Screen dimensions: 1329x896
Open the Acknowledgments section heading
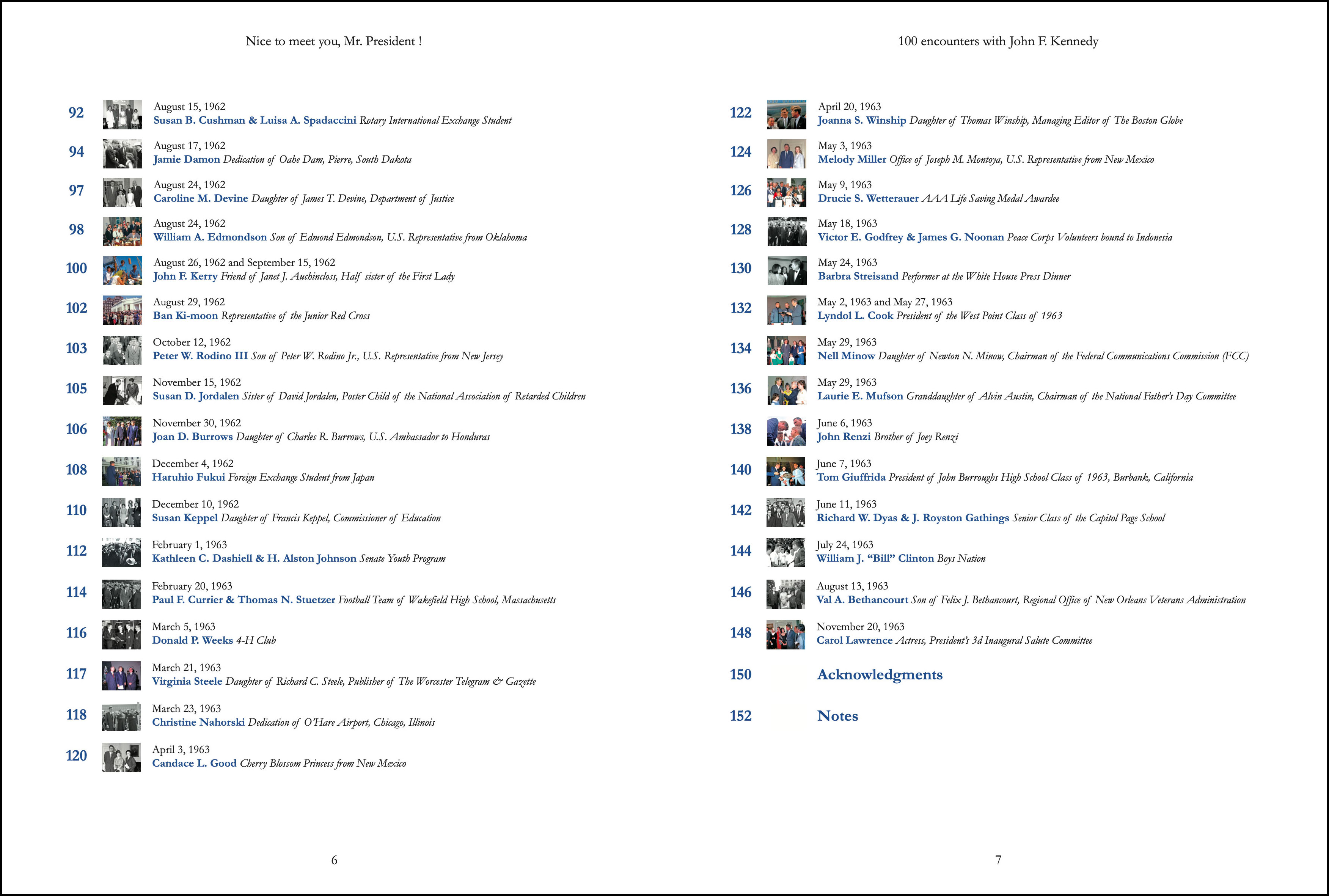pyautogui.click(x=879, y=674)
